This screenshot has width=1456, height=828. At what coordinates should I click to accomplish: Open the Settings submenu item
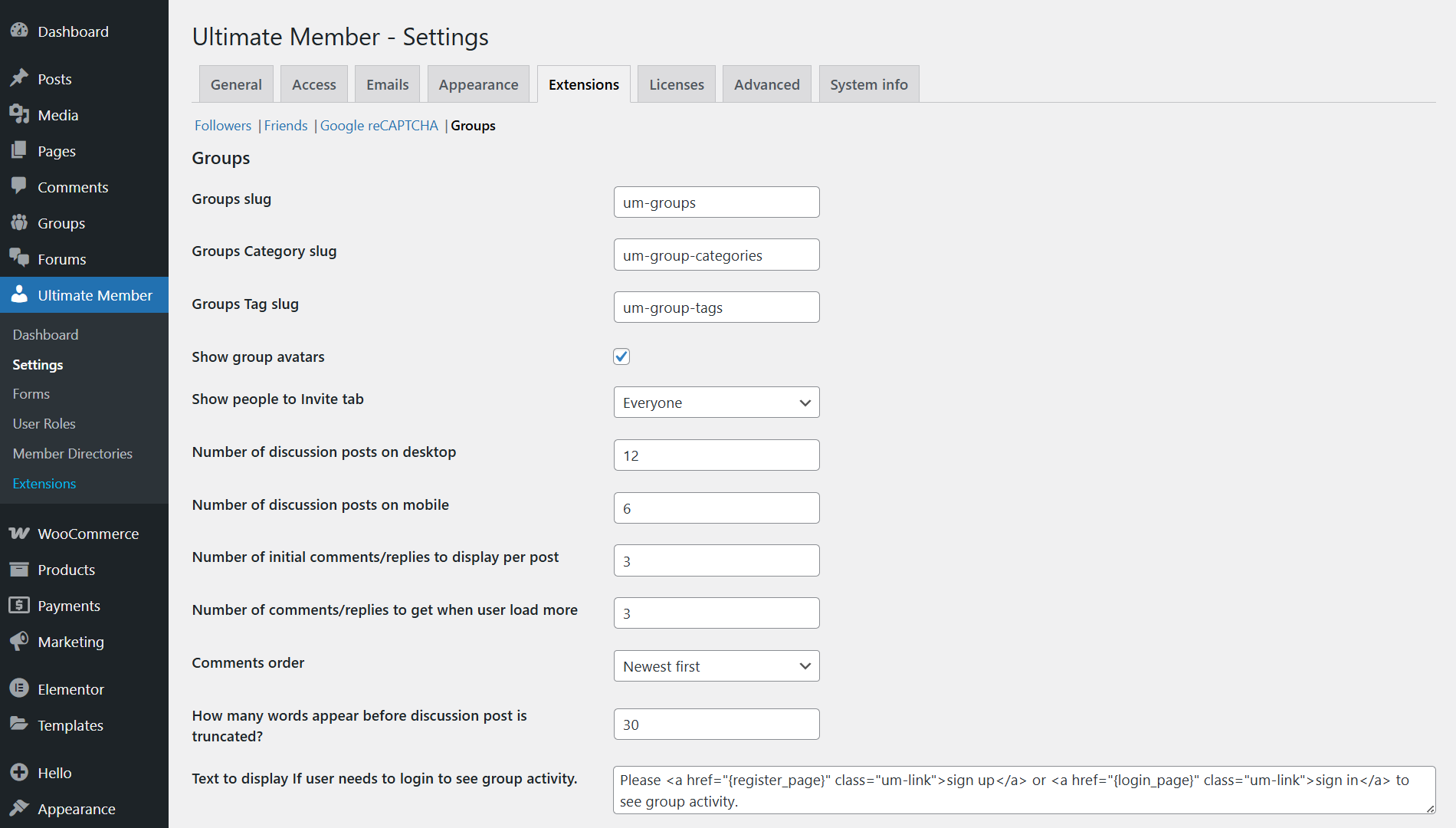pyautogui.click(x=38, y=365)
